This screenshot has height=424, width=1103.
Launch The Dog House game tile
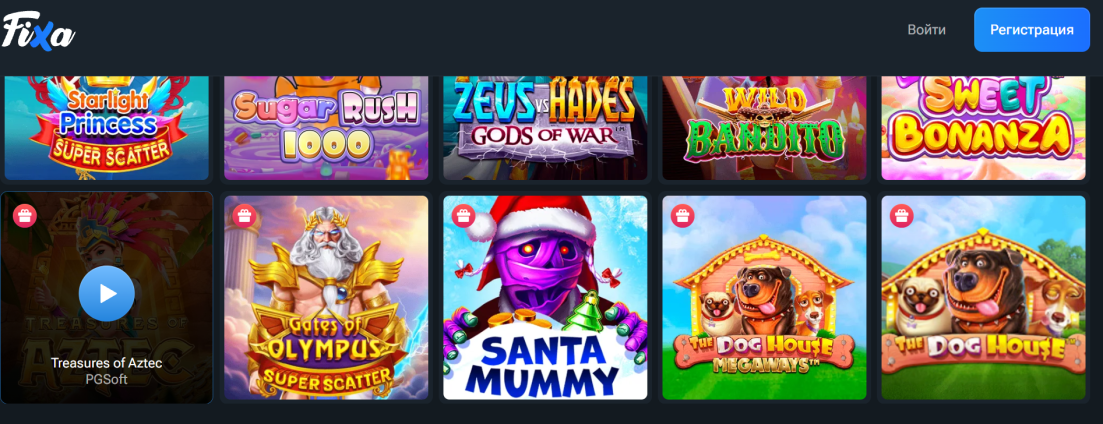983,297
